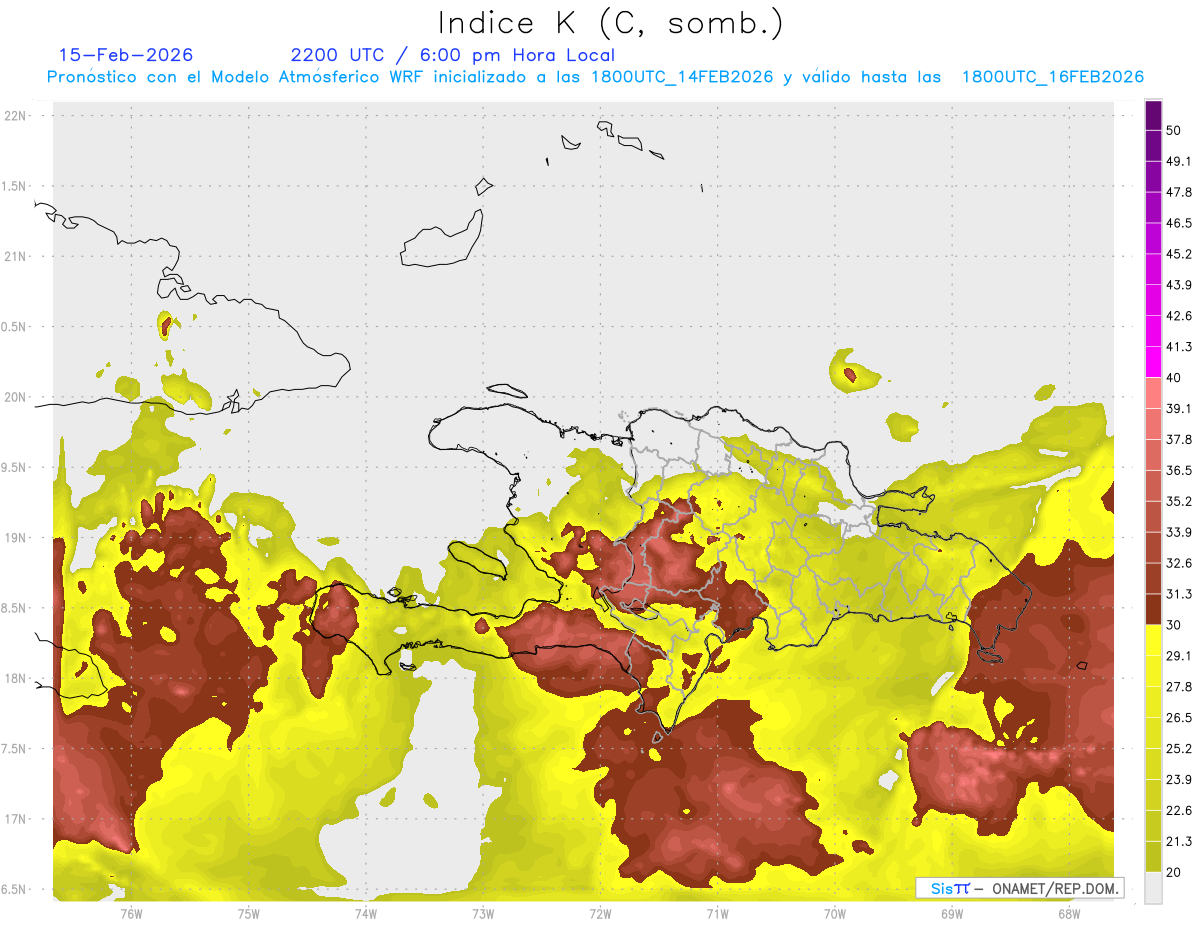Click the '42.6' colorbar value
The width and height of the screenshot is (1200, 927).
tap(1179, 316)
